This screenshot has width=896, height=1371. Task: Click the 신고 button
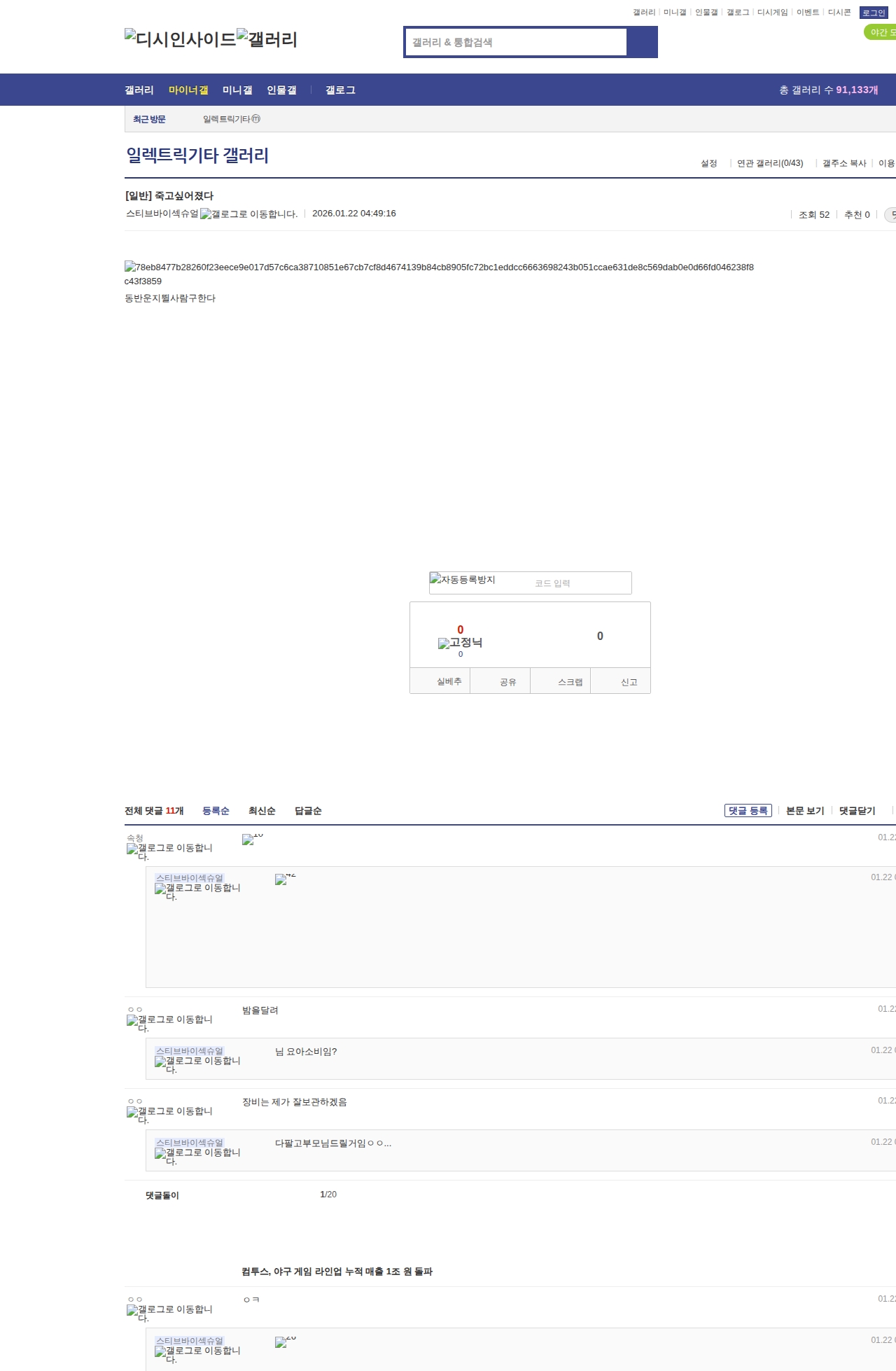(620, 681)
